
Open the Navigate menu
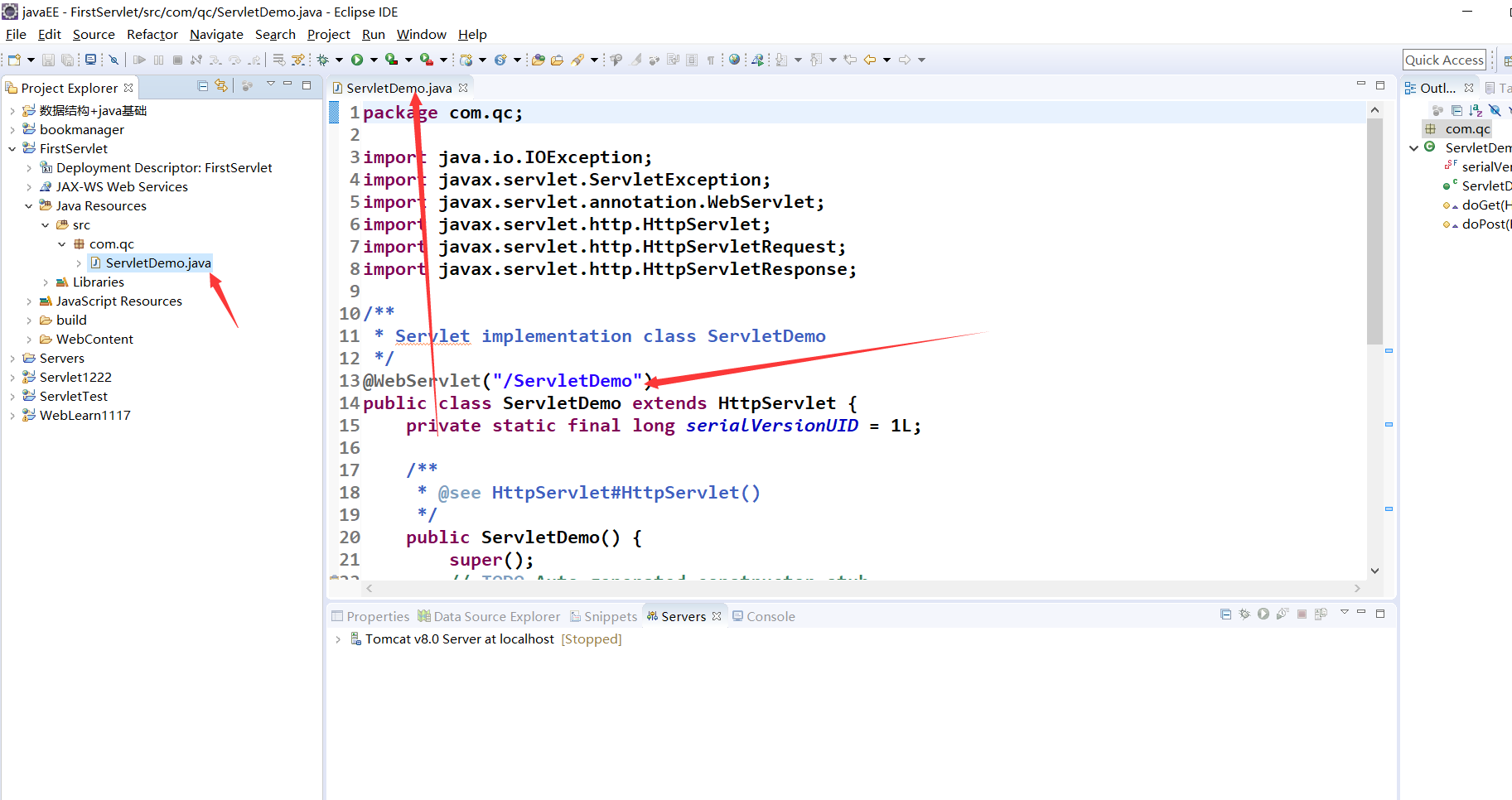[x=216, y=34]
